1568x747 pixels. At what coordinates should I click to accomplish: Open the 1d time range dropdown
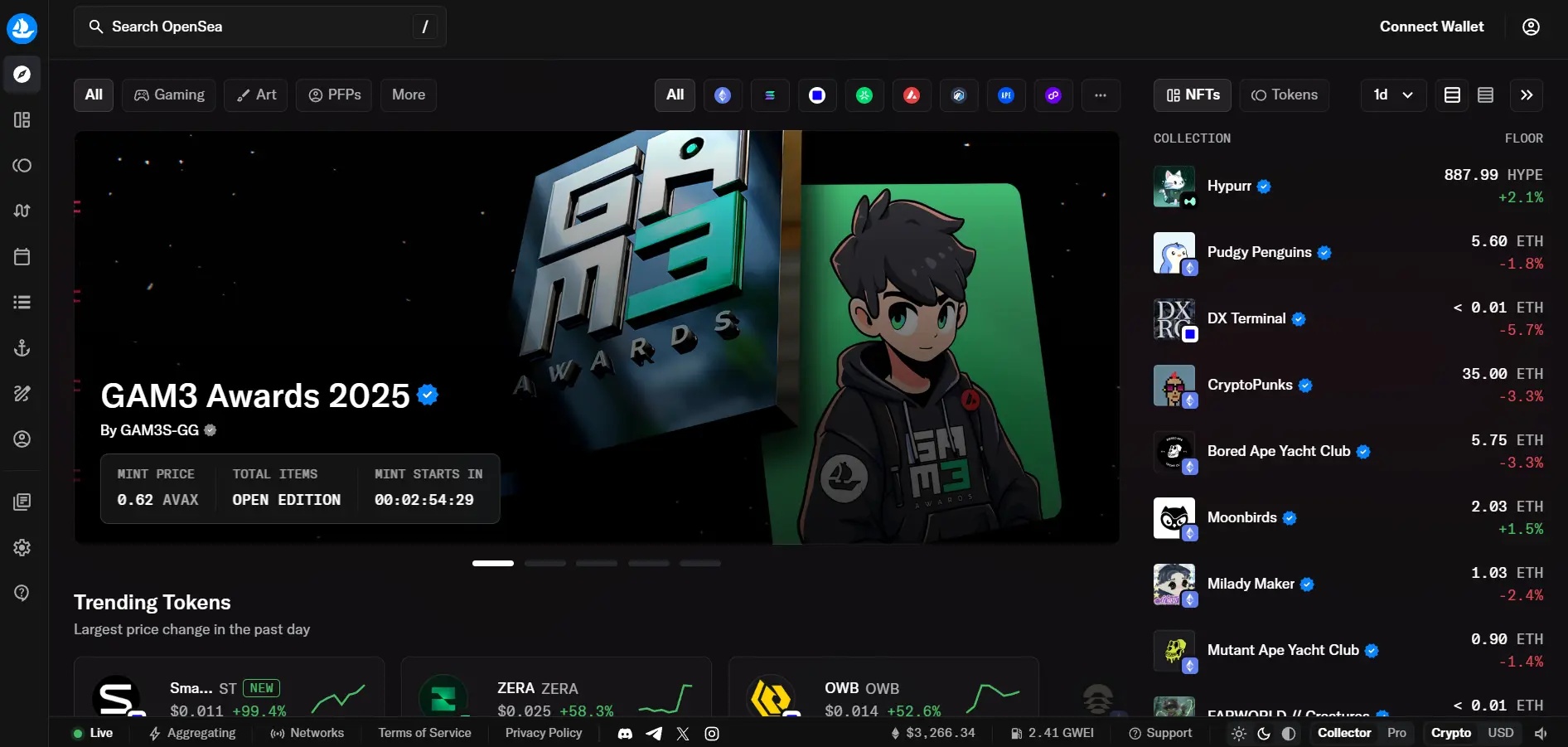(x=1393, y=95)
